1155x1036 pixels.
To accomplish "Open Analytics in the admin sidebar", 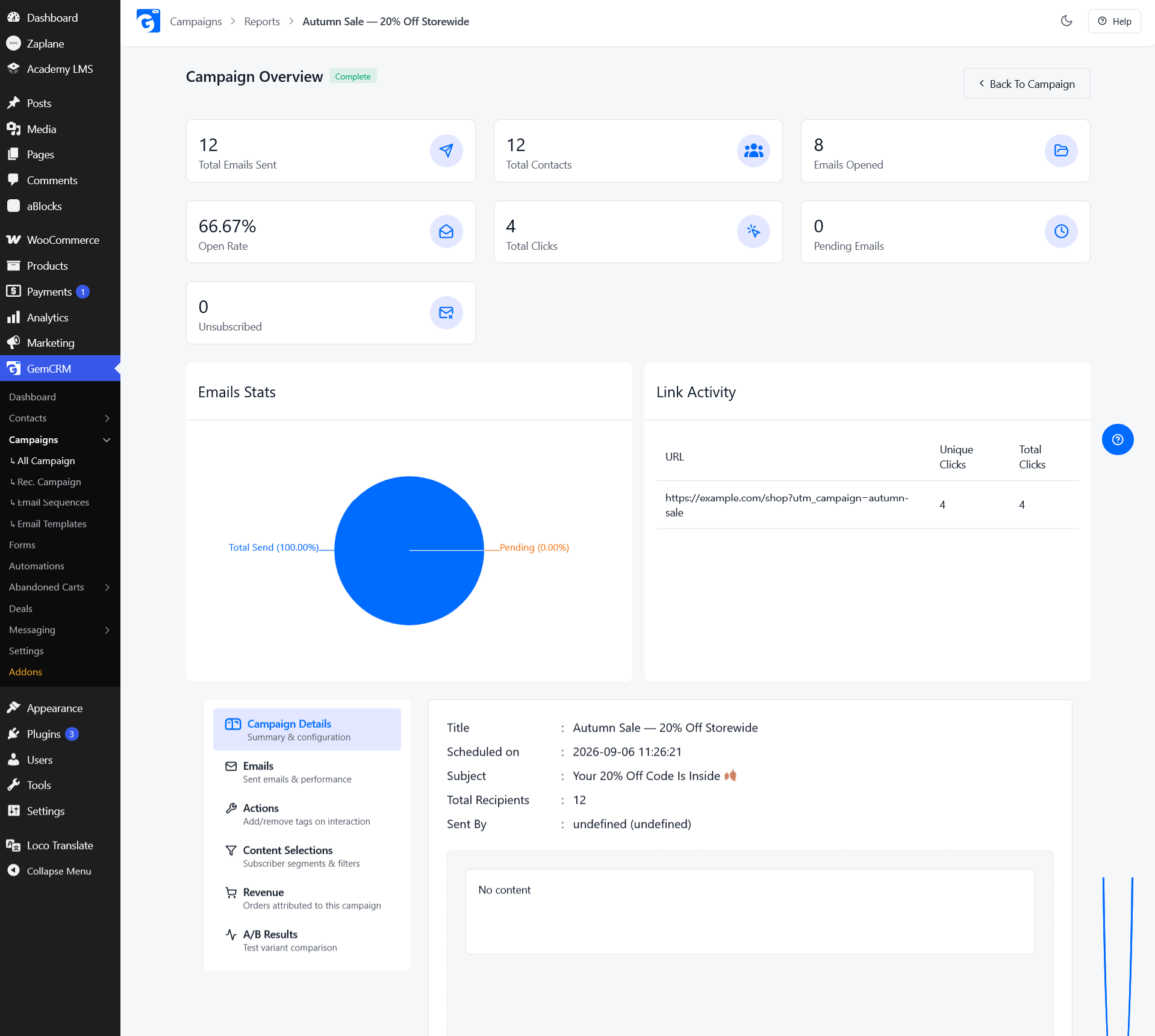I will [60, 317].
